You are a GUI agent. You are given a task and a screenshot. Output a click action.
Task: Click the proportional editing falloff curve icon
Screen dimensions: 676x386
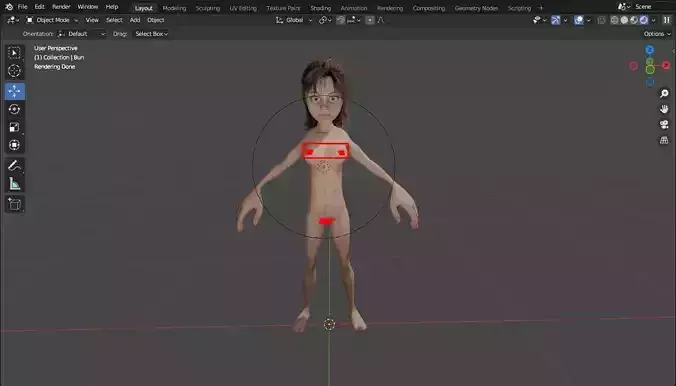tap(382, 20)
